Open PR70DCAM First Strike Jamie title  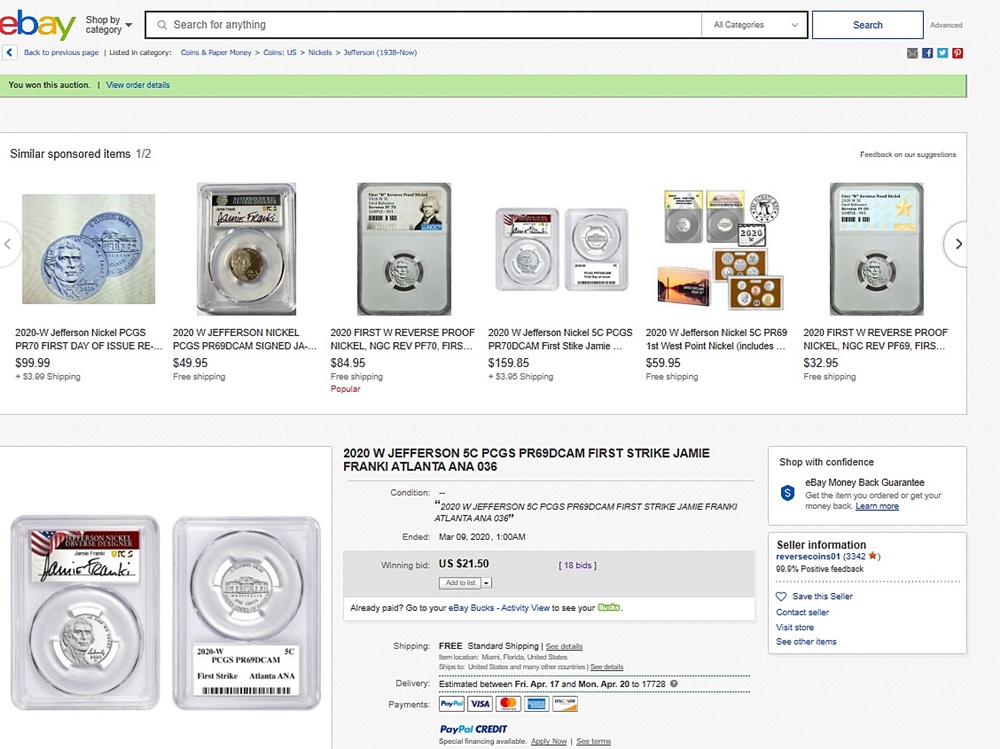click(560, 339)
